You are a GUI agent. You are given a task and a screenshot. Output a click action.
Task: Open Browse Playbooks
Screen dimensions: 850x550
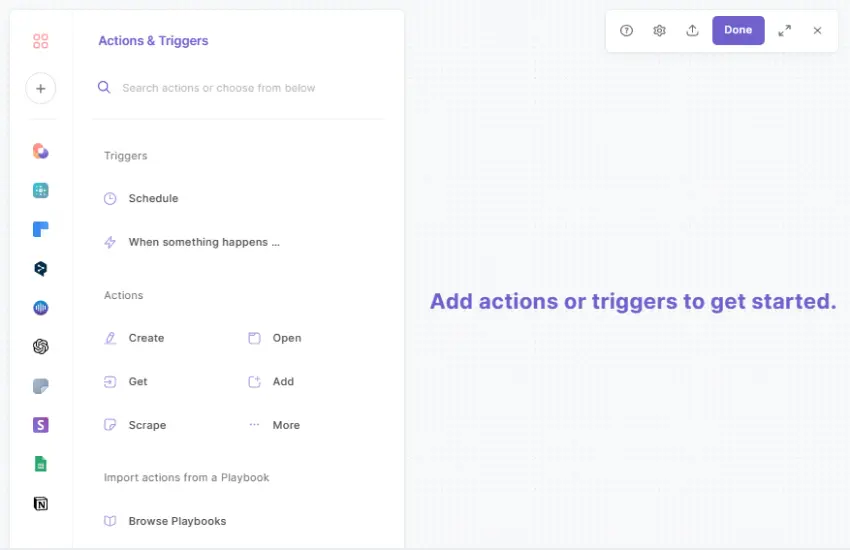coord(165,521)
